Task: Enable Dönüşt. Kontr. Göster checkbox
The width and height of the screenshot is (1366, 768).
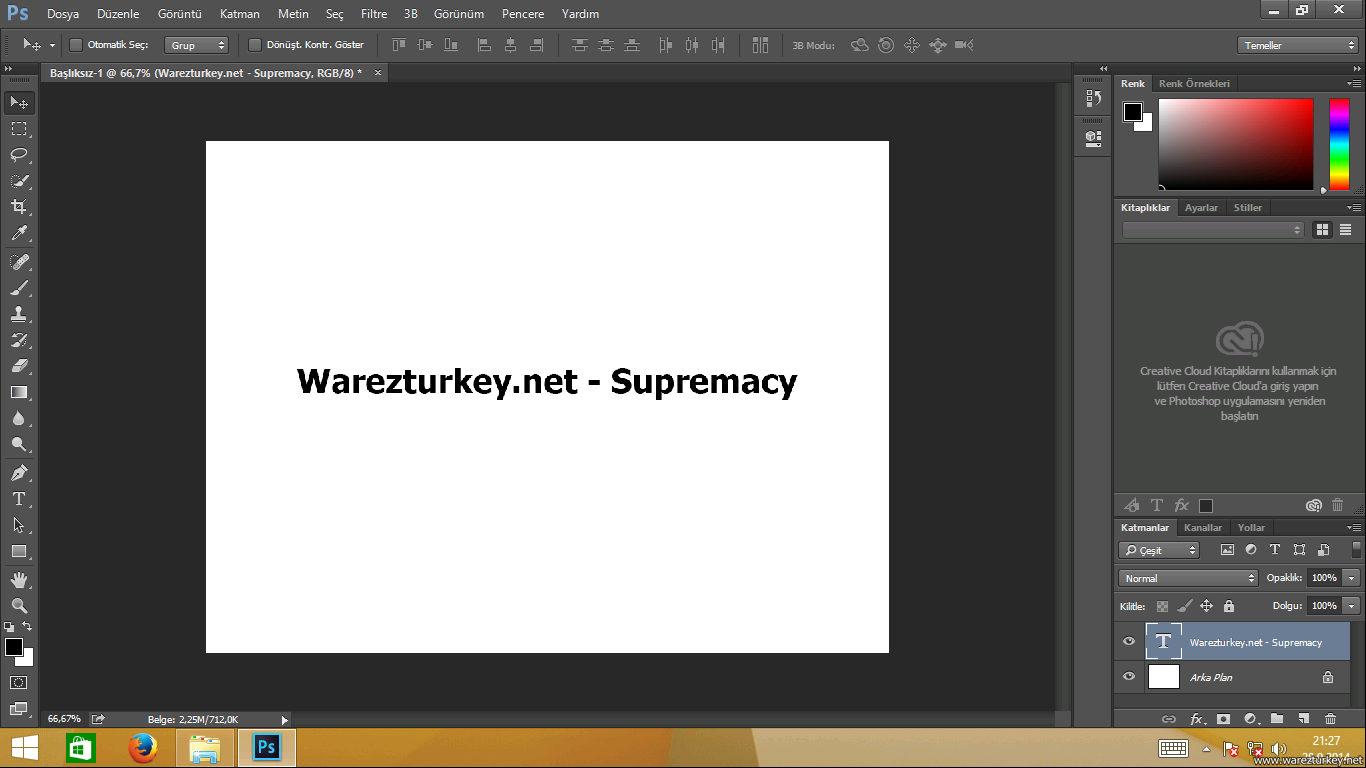Action: coord(255,45)
